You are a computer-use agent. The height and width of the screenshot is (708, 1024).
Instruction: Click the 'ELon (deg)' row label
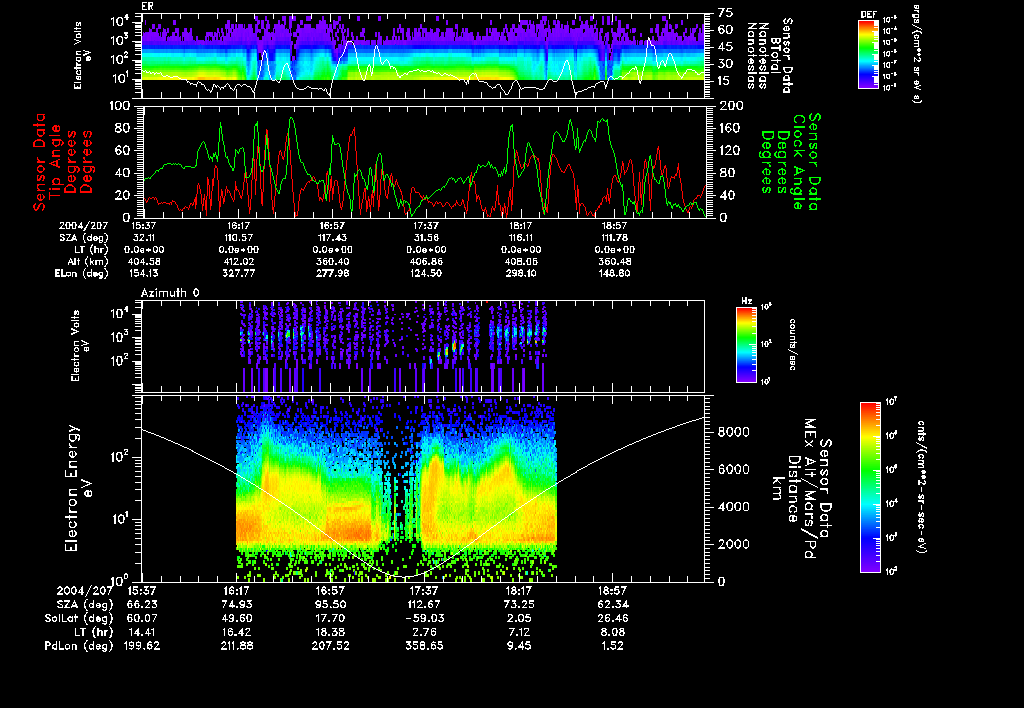pyautogui.click(x=82, y=274)
